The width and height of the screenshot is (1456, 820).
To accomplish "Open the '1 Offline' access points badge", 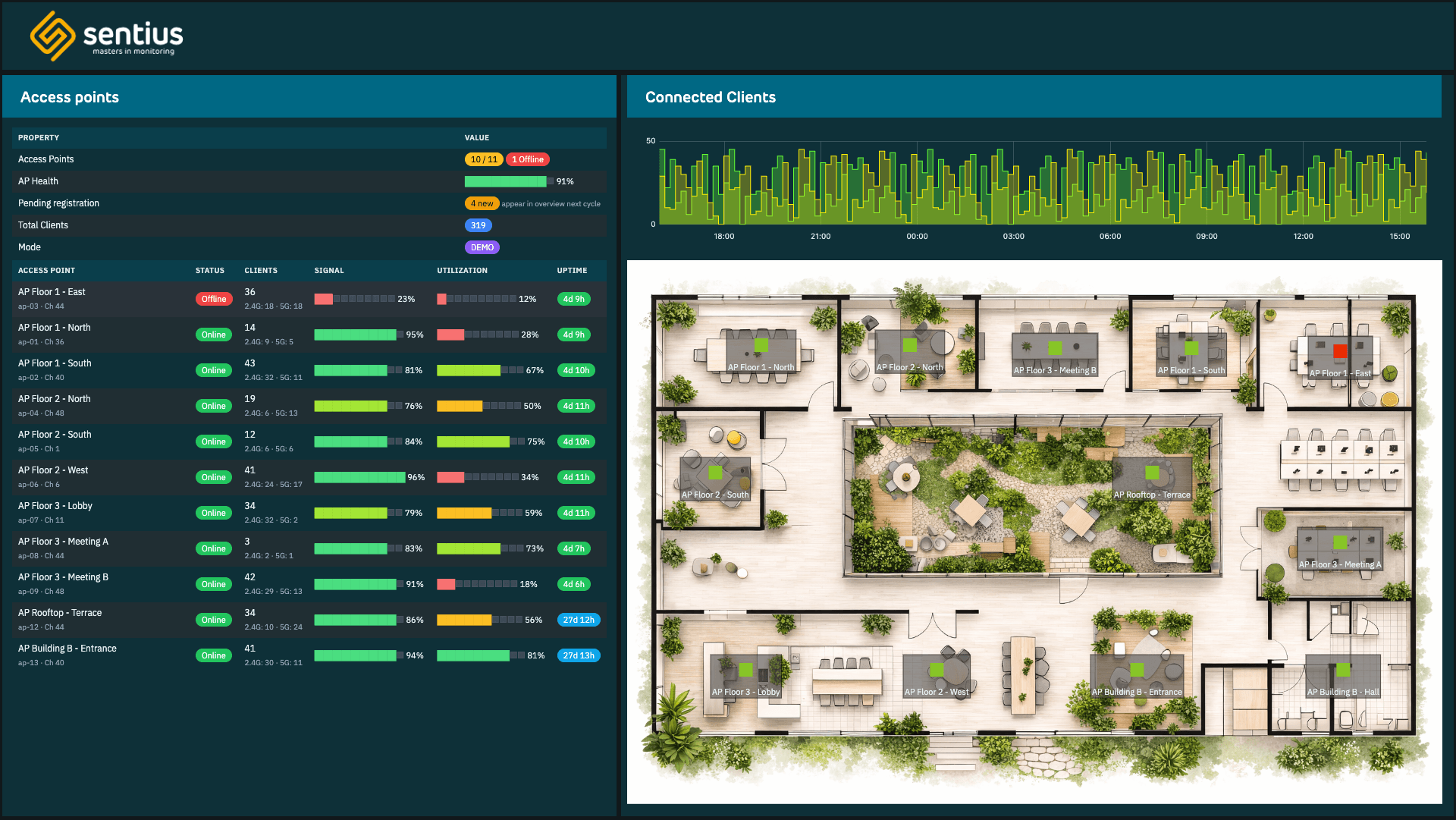I will pos(528,159).
